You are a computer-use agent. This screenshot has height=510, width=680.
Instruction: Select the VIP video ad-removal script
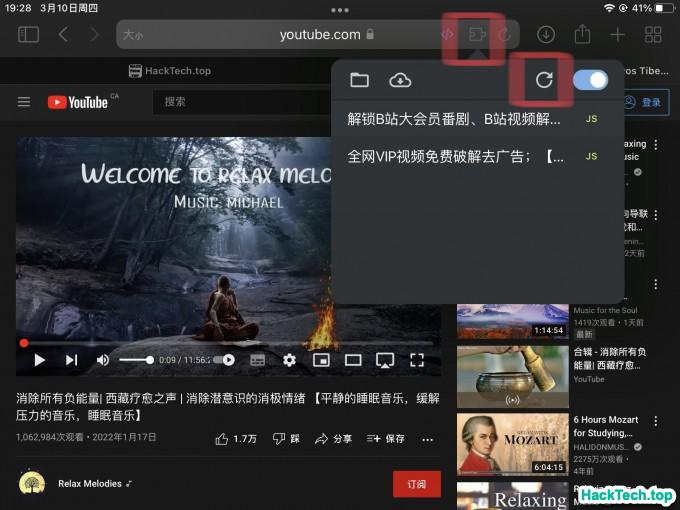[454, 156]
